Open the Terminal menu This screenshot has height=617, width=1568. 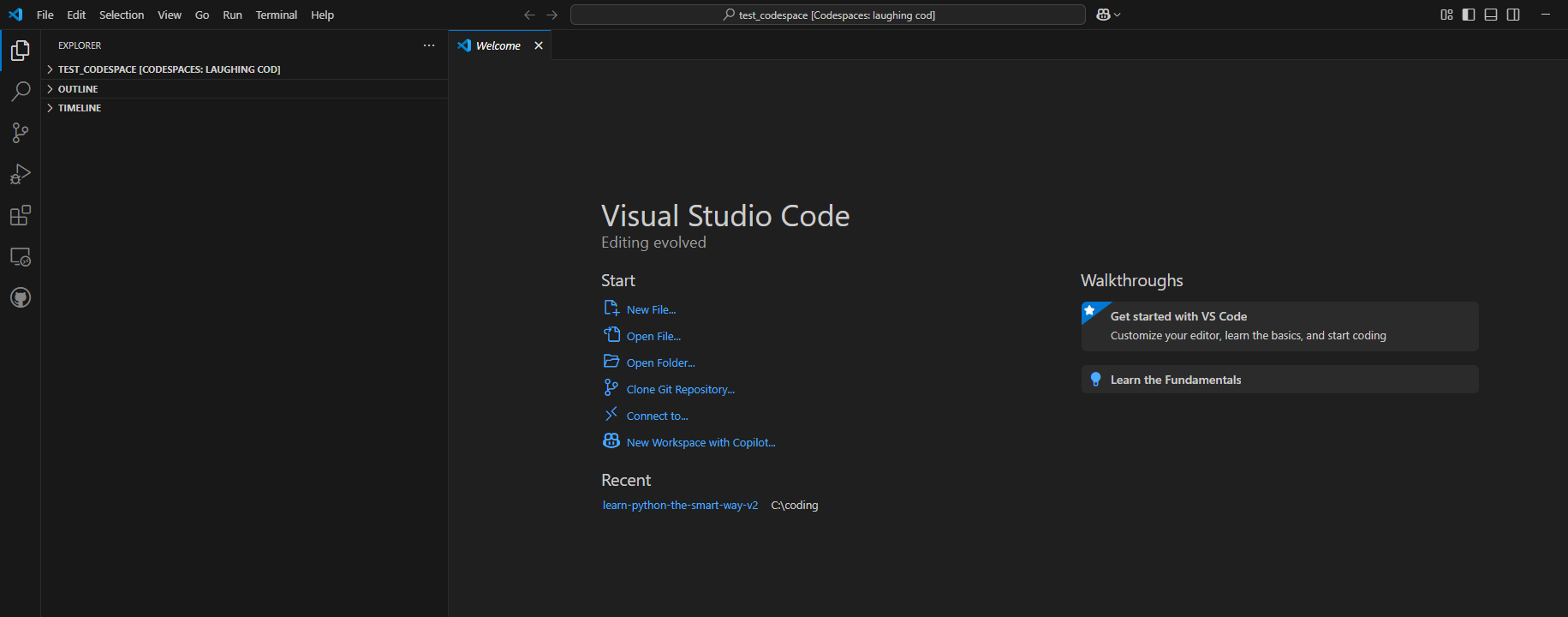pyautogui.click(x=277, y=15)
